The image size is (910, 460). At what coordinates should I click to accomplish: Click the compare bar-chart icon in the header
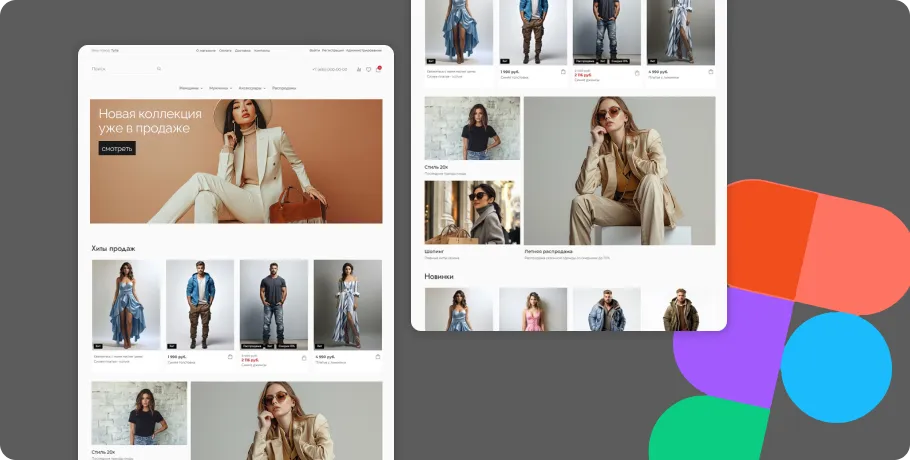358,69
